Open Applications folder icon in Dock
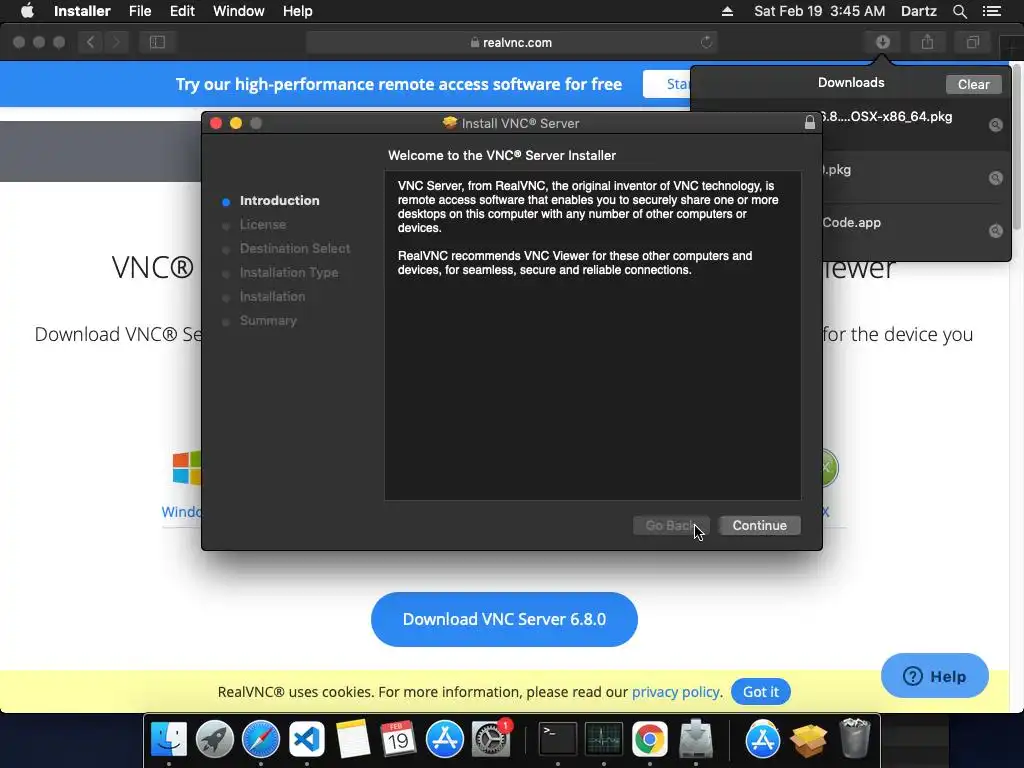Screen dimensions: 1024x768 click(762, 739)
